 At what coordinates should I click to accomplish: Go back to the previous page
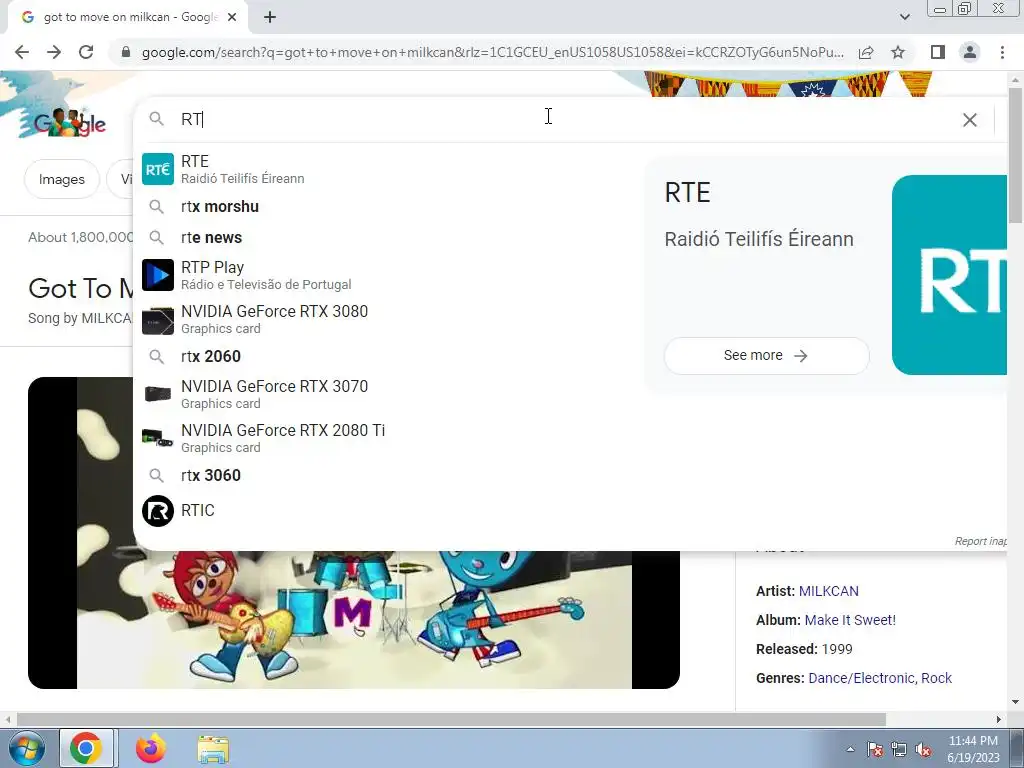coord(22,52)
